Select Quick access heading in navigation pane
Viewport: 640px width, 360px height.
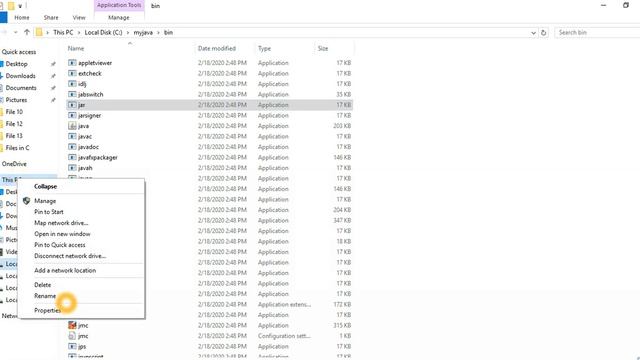pyautogui.click(x=19, y=52)
